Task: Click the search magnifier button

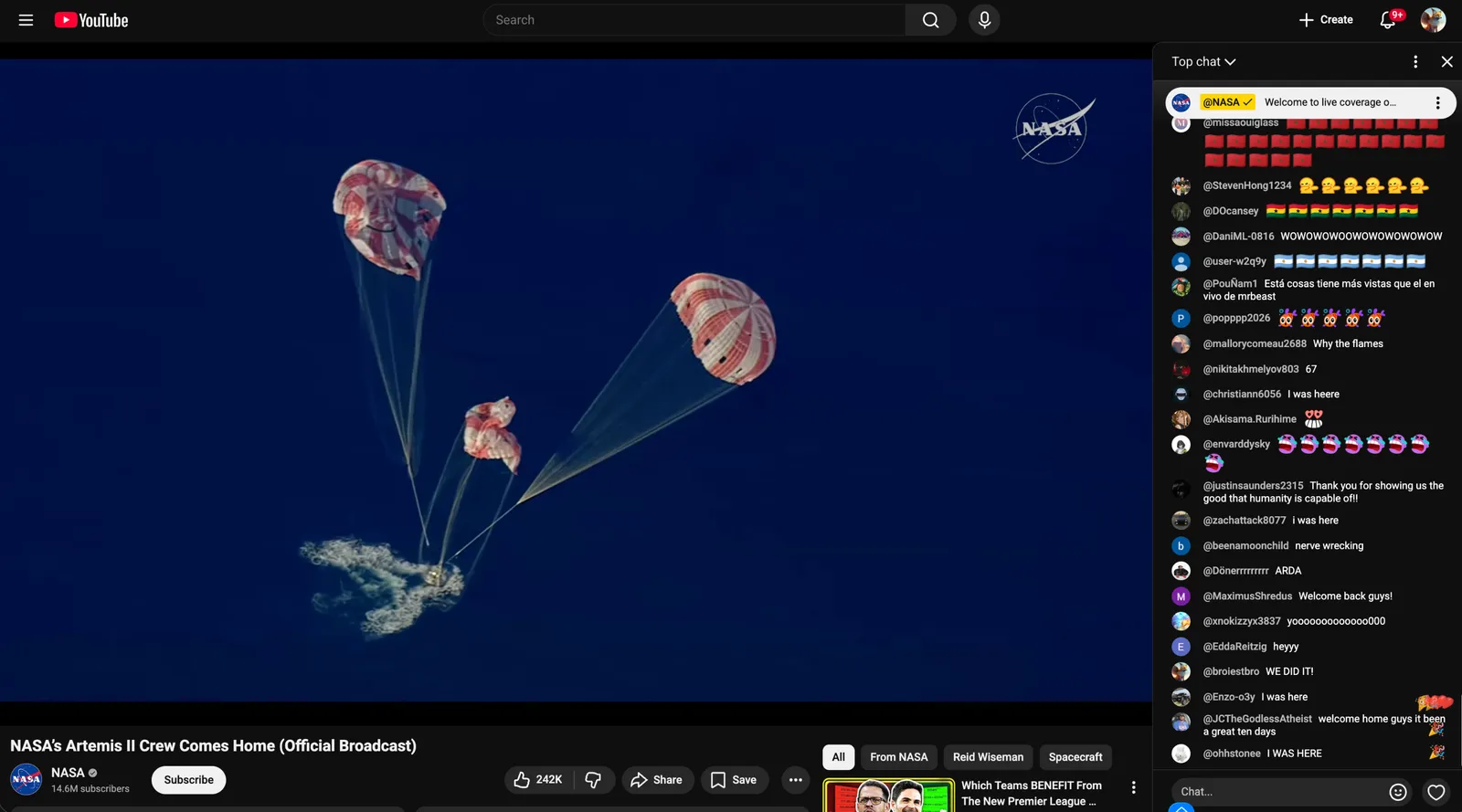Action: (x=930, y=20)
